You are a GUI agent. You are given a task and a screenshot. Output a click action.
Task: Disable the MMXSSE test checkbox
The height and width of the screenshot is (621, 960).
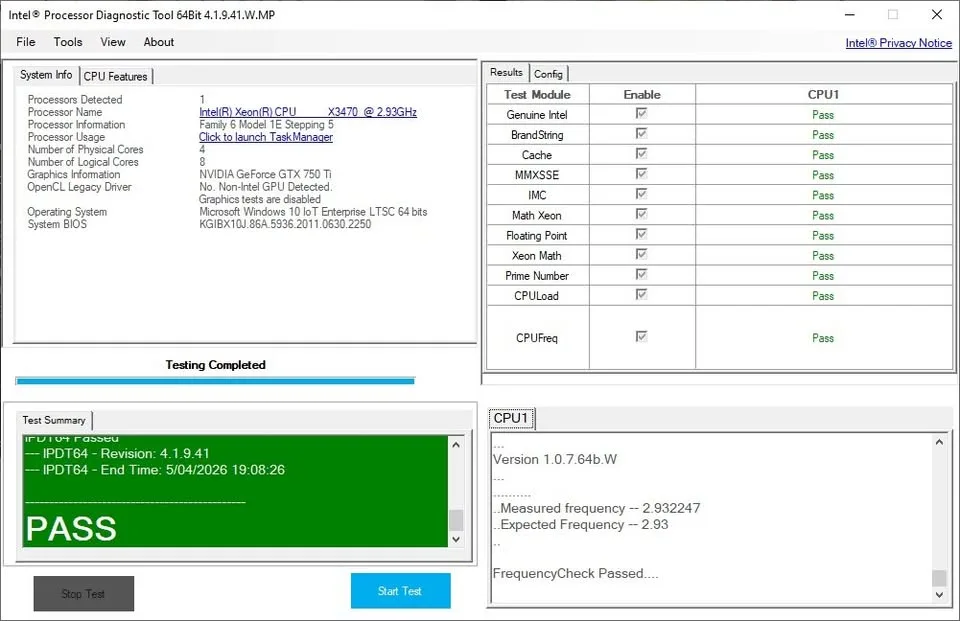click(641, 174)
